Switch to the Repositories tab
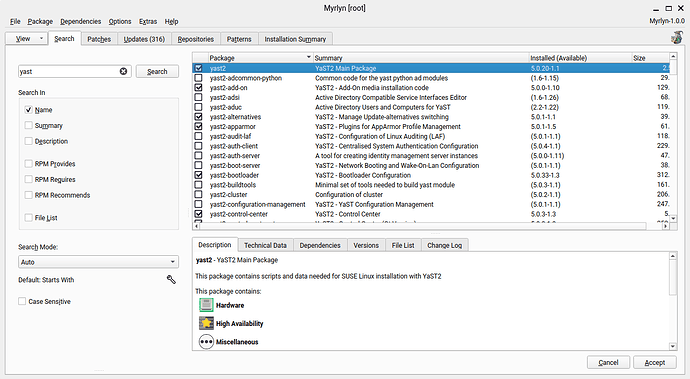The height and width of the screenshot is (379, 690). [196, 39]
